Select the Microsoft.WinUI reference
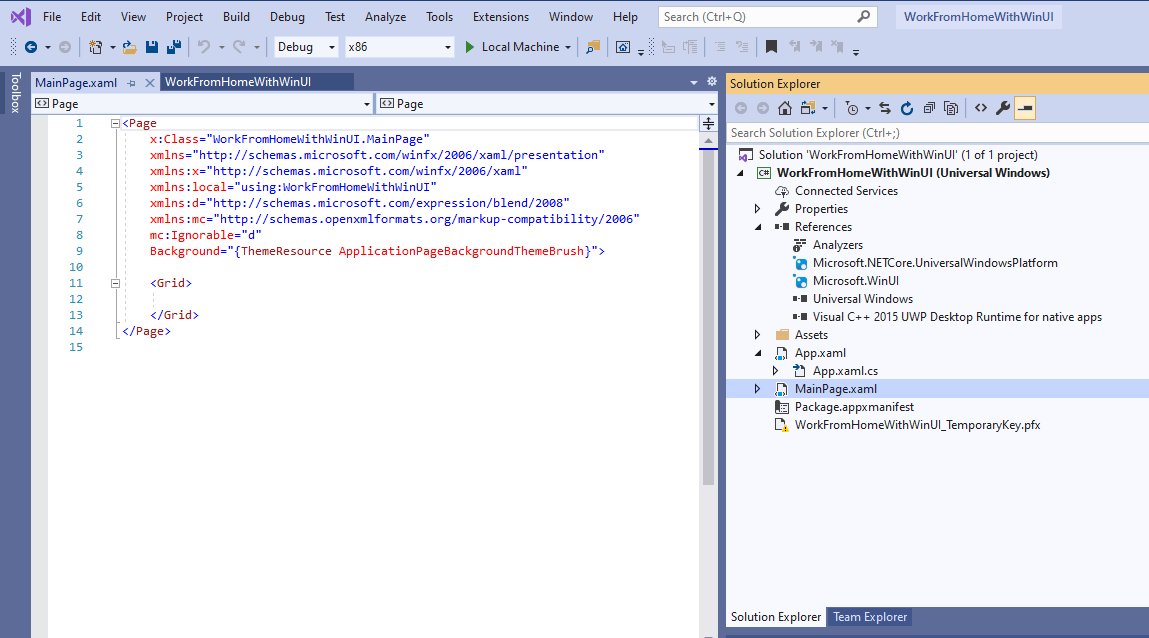The width and height of the screenshot is (1149, 638). [855, 281]
